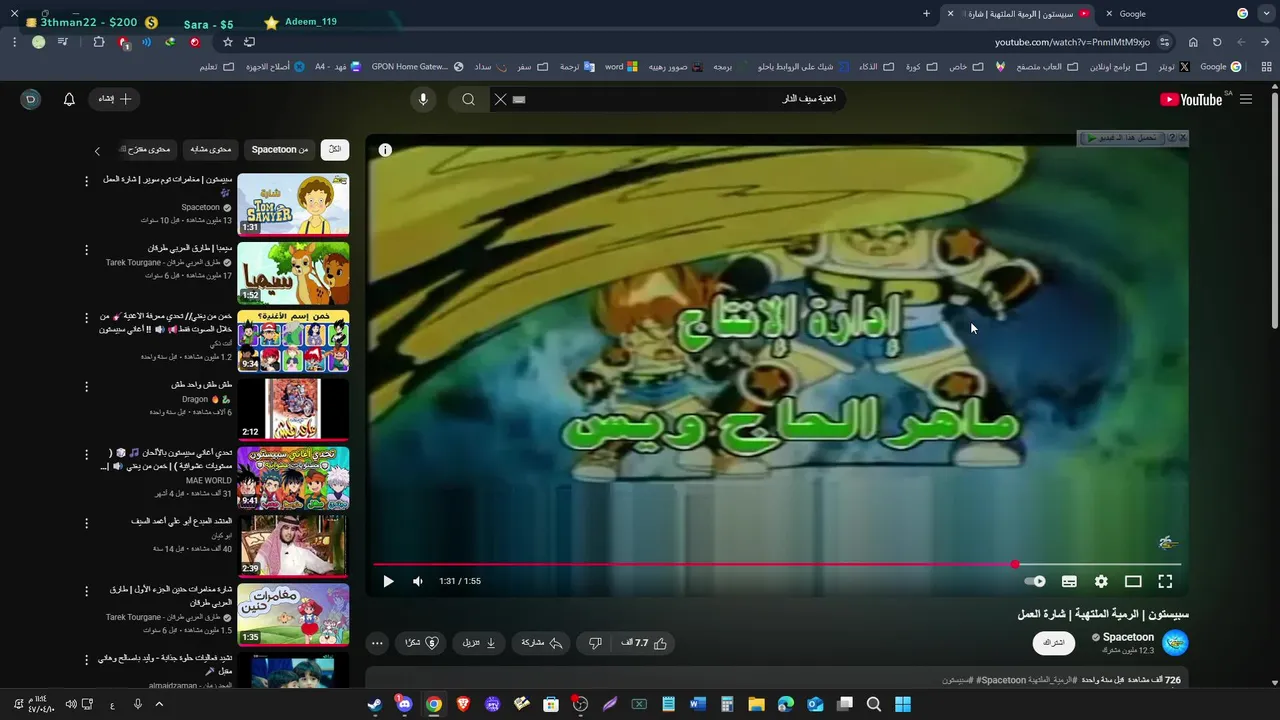Click the address bar URL
Image resolution: width=1280 pixels, height=720 pixels.
click(1072, 42)
